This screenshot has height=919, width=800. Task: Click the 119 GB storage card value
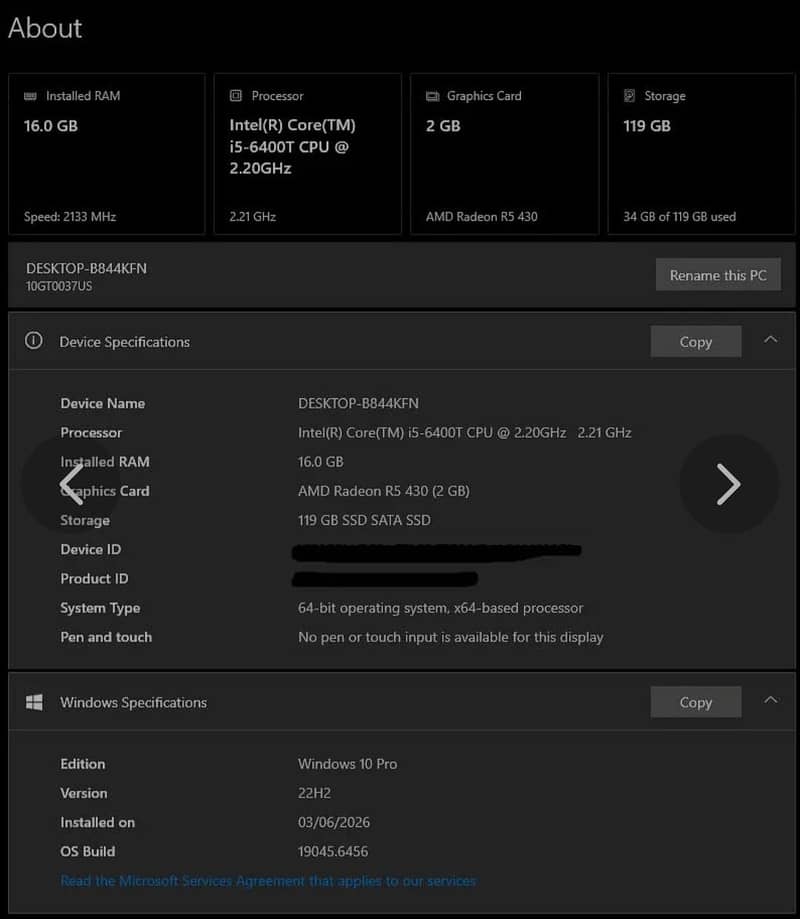(x=647, y=125)
